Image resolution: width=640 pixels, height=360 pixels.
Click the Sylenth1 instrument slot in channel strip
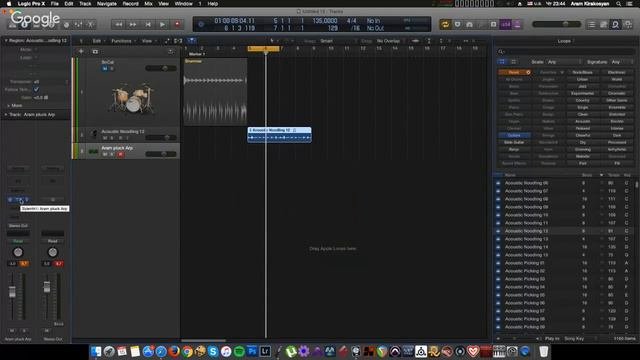coord(19,200)
